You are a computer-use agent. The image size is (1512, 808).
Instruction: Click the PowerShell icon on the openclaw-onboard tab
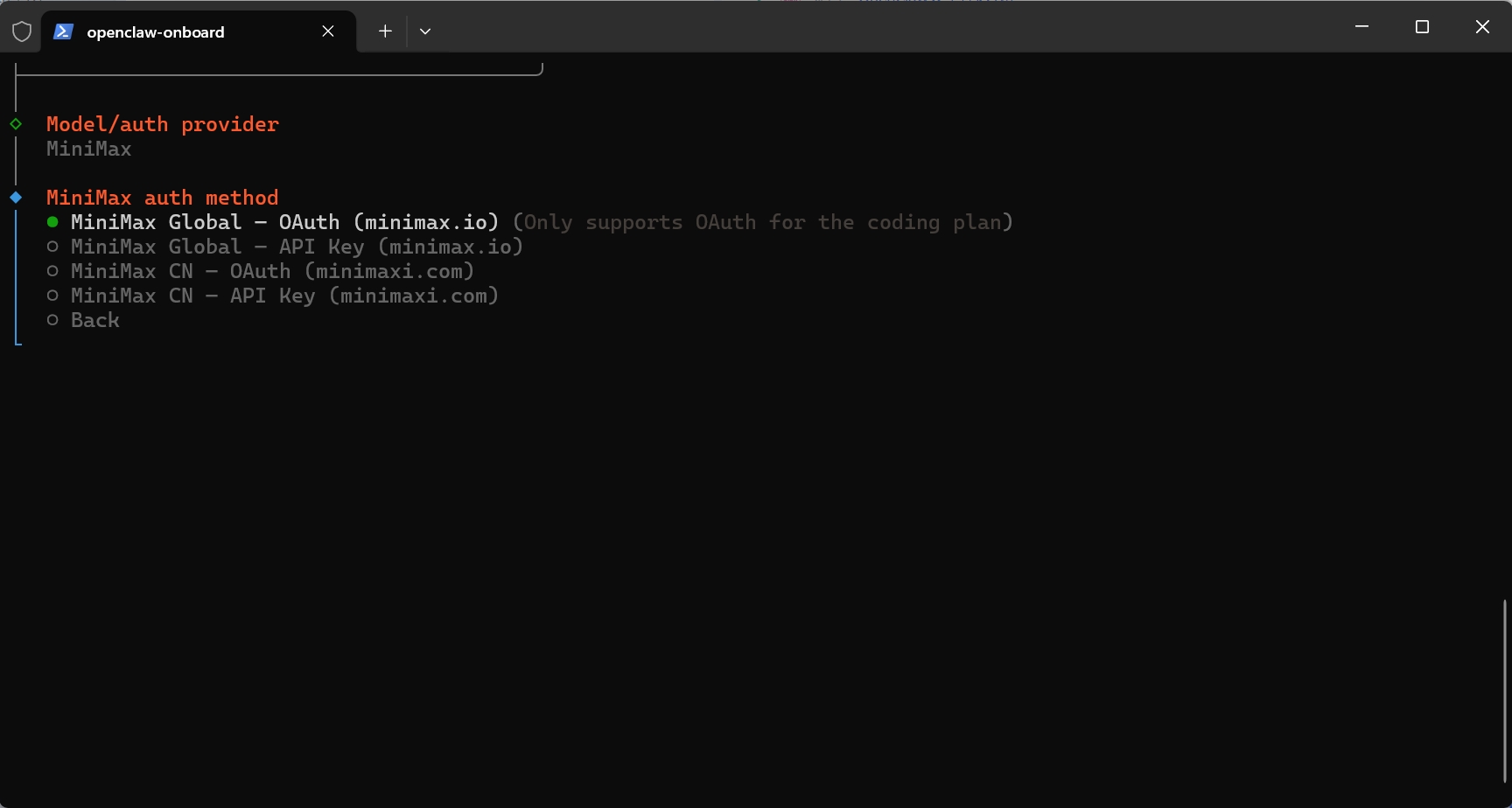pyautogui.click(x=63, y=31)
